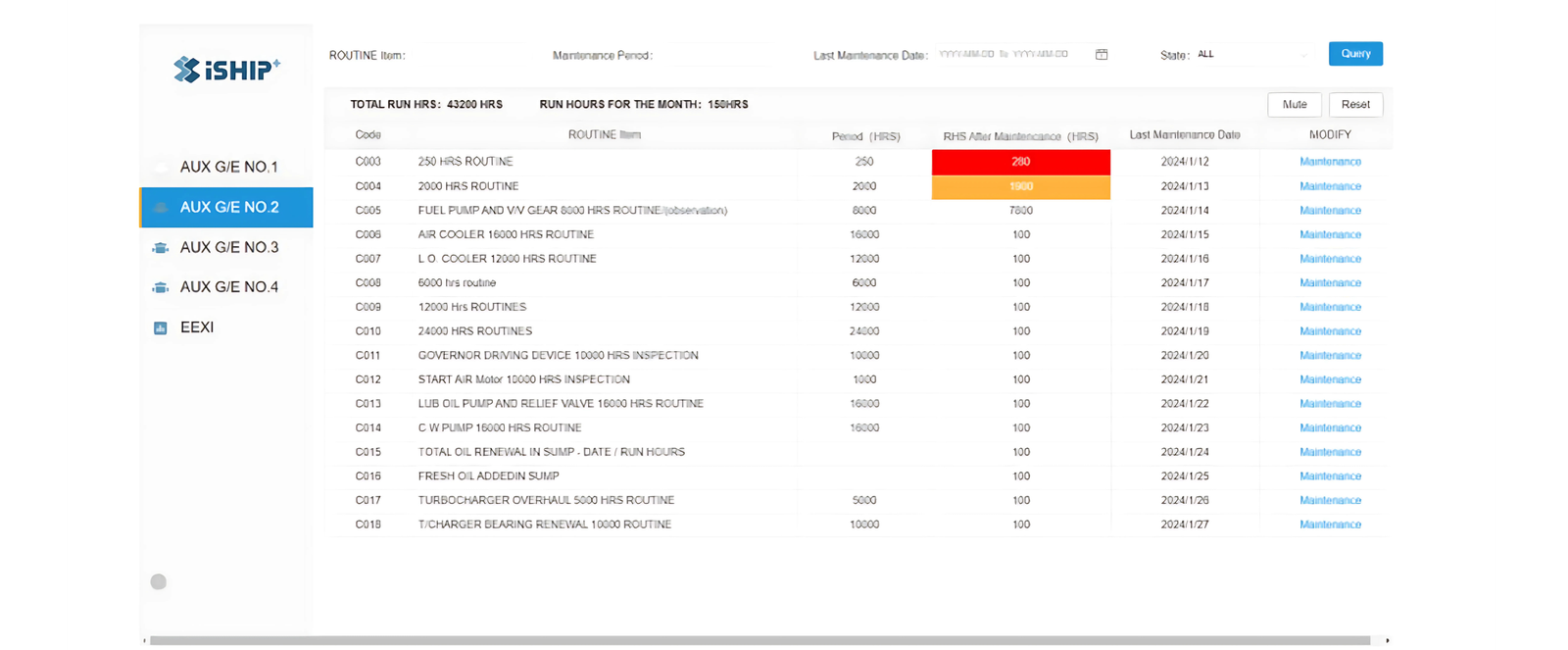This screenshot has width=1568, height=650.
Task: Click the engine icon beside AUX G/E NO.4
Action: point(160,287)
